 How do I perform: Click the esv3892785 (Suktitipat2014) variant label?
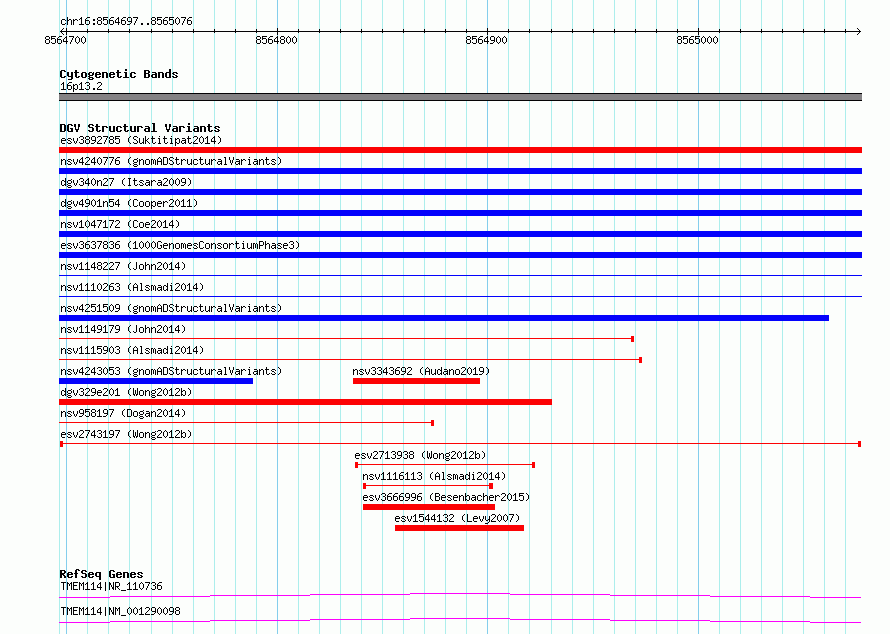[141, 140]
